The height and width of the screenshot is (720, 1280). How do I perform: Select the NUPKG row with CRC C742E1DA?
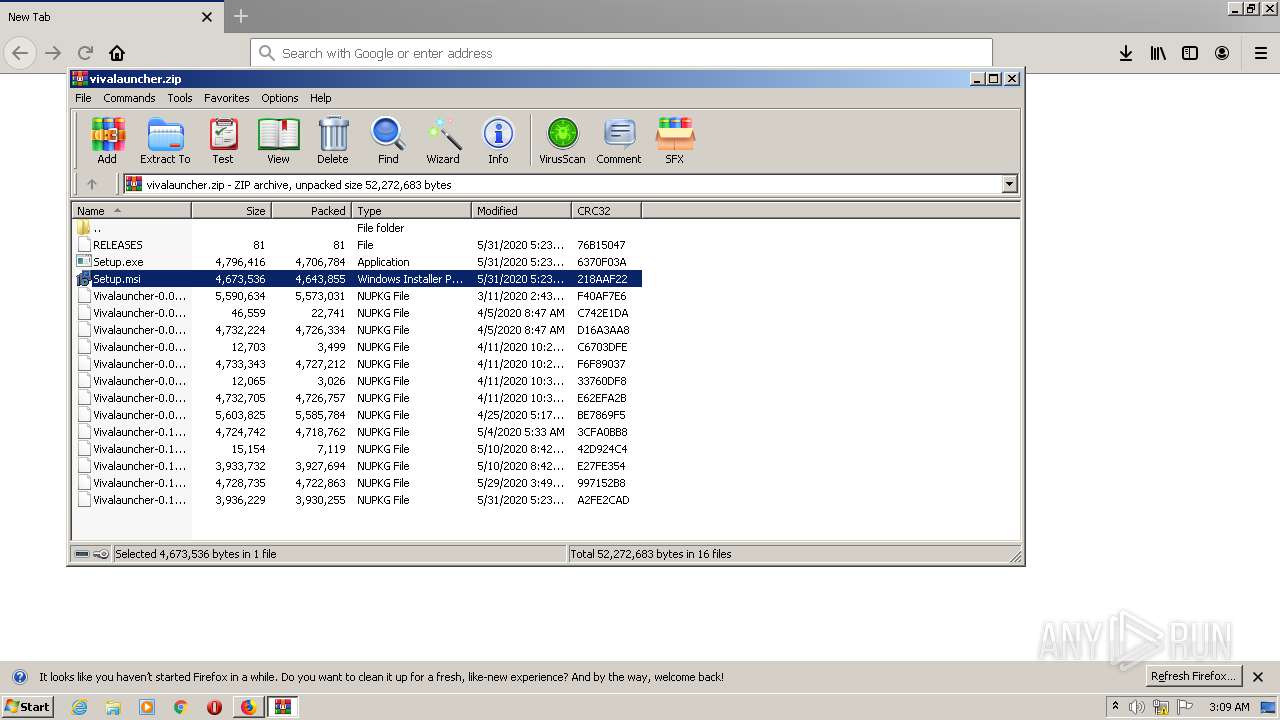[357, 313]
